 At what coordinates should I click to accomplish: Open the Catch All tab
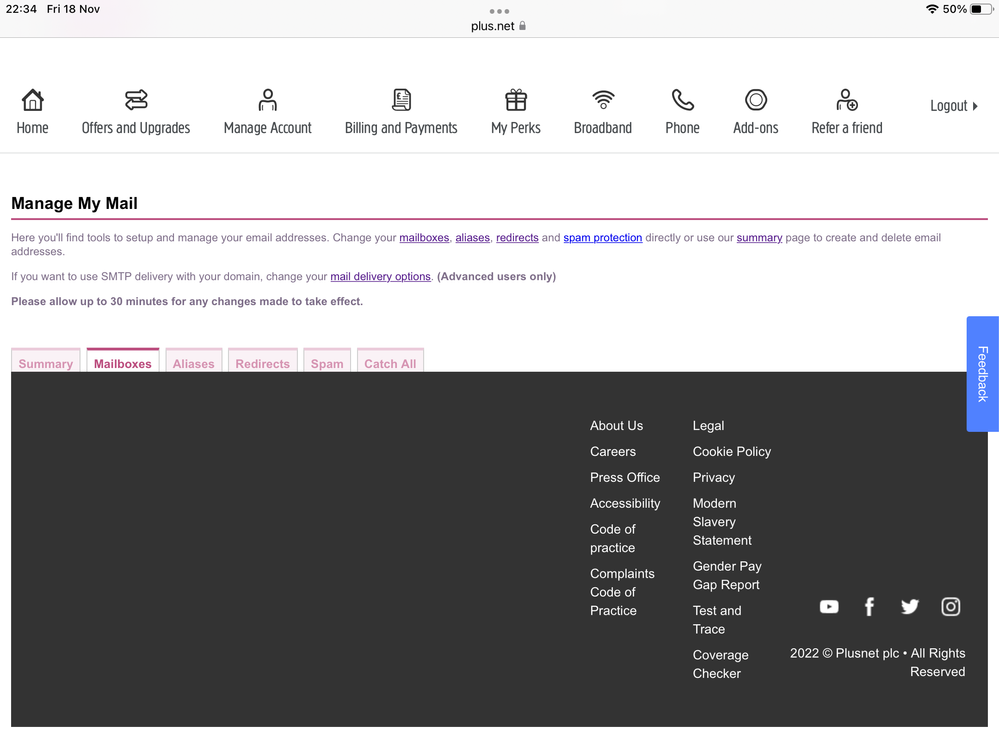tap(390, 363)
